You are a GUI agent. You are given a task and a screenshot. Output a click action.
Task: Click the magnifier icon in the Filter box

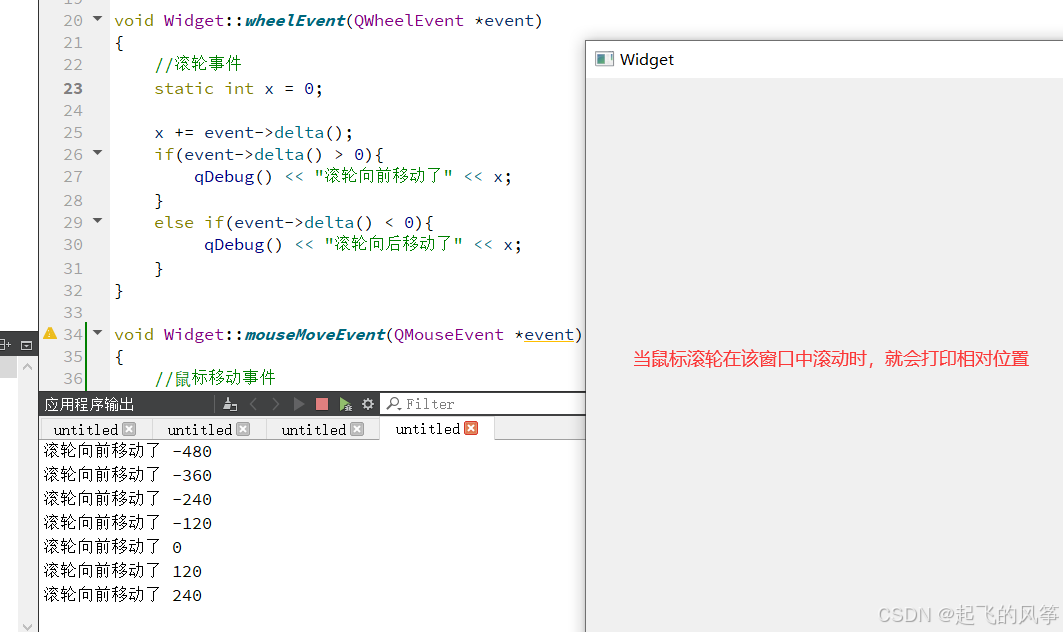click(393, 403)
